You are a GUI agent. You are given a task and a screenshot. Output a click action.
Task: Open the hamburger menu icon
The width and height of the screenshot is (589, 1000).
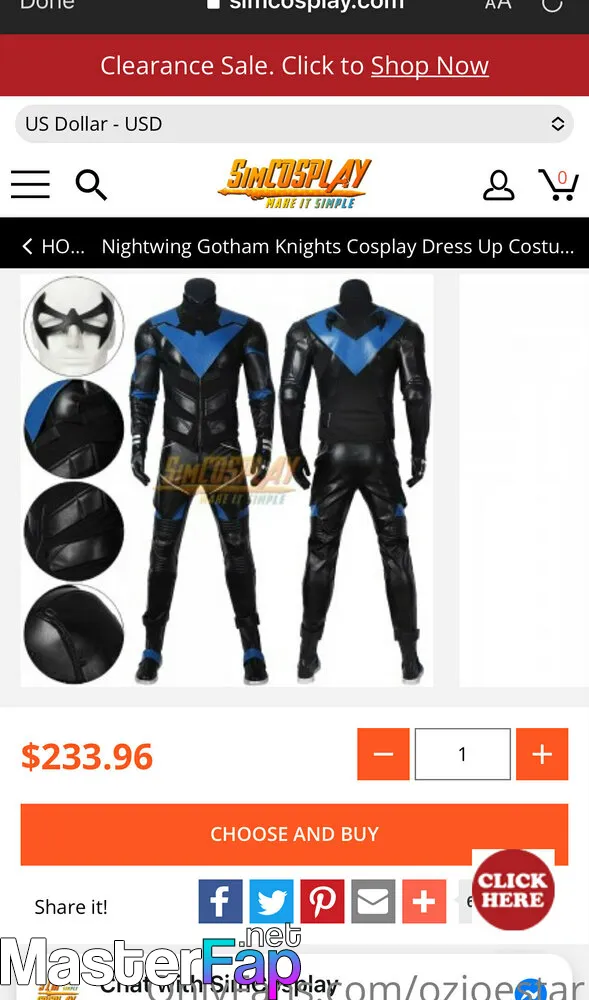30,184
